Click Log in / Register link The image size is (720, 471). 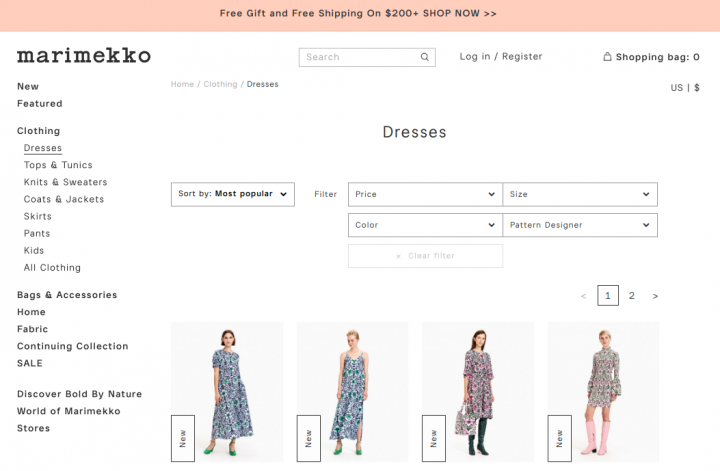click(501, 56)
